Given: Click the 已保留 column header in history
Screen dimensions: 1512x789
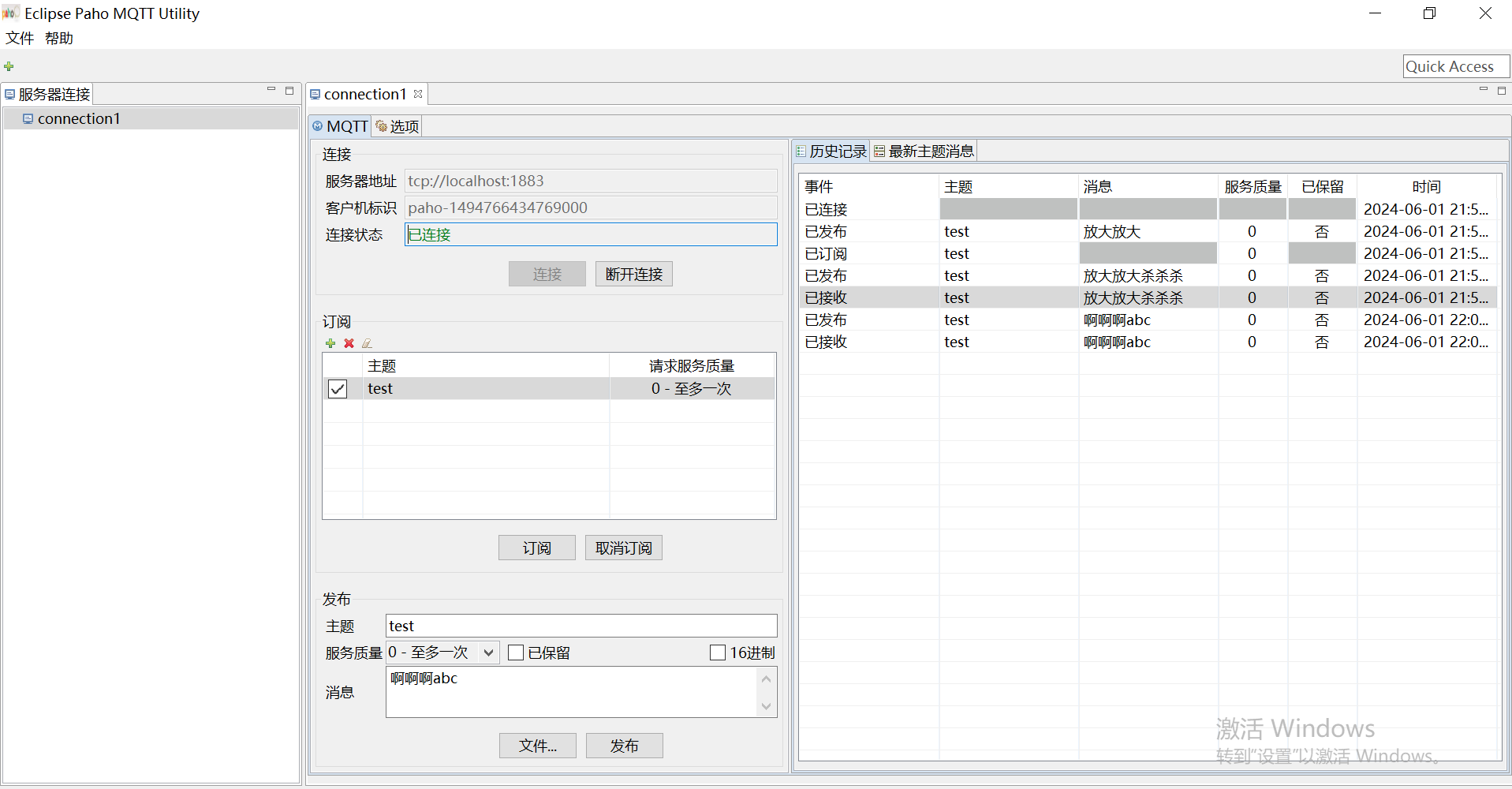Looking at the screenshot, I should tap(1322, 187).
